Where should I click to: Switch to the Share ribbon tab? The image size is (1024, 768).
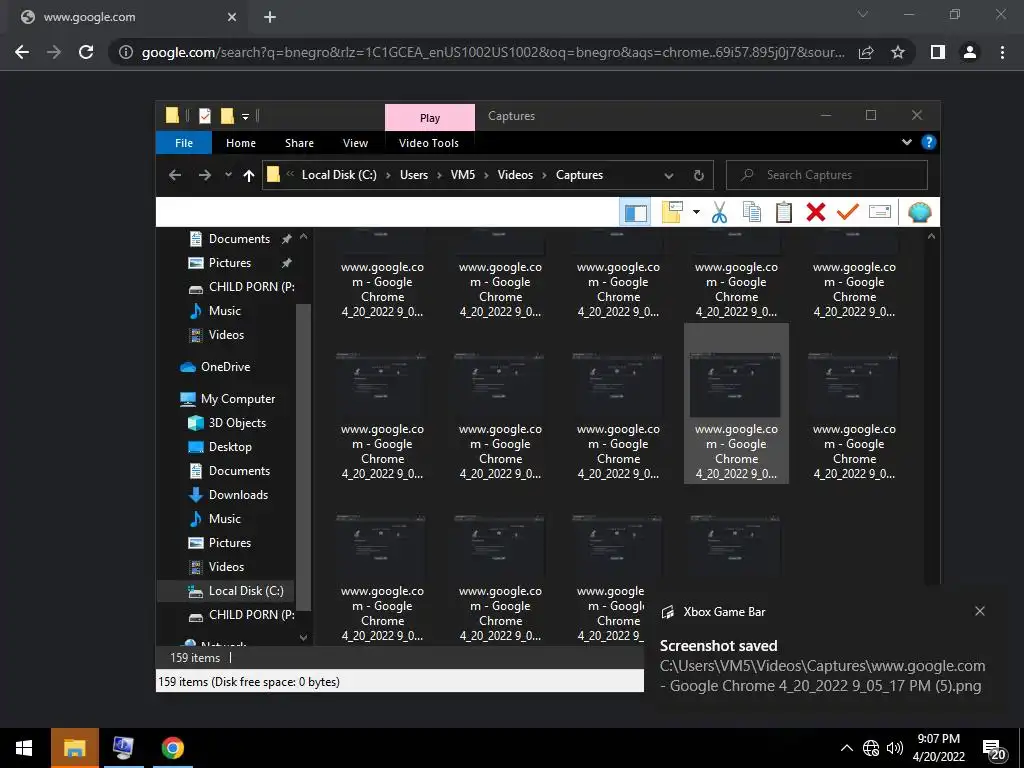[x=299, y=142]
